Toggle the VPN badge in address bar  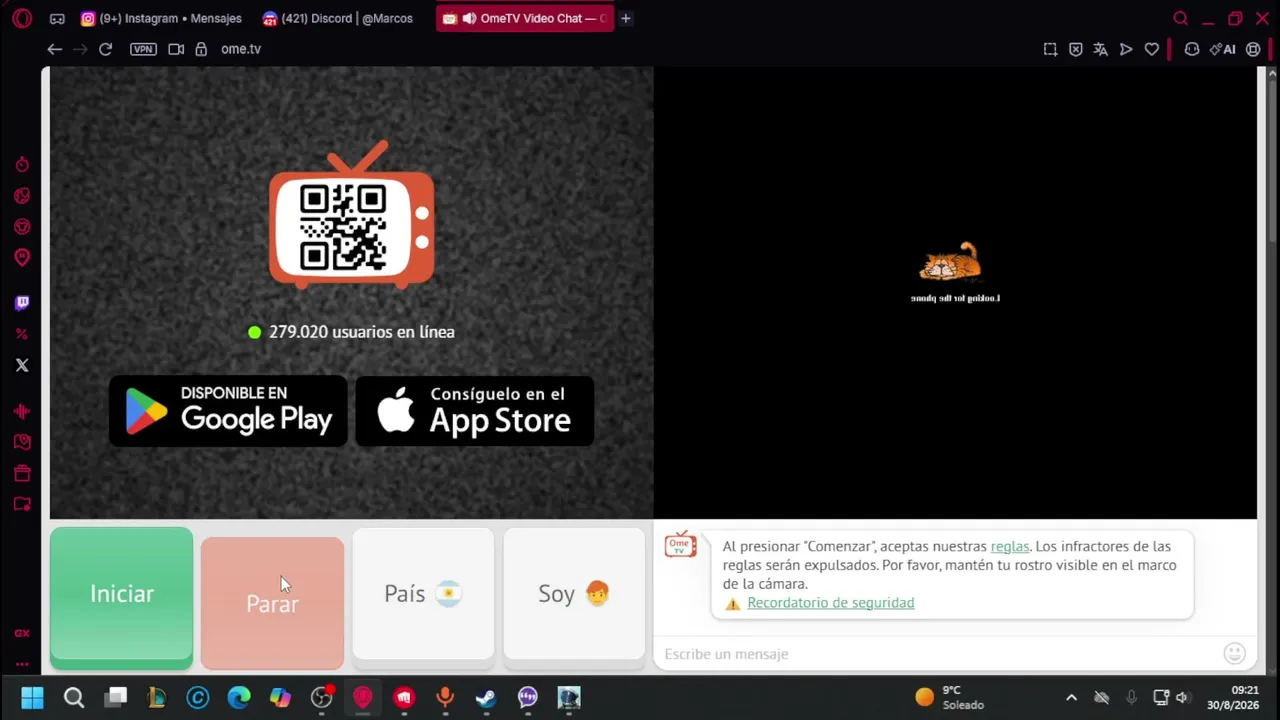tap(143, 49)
